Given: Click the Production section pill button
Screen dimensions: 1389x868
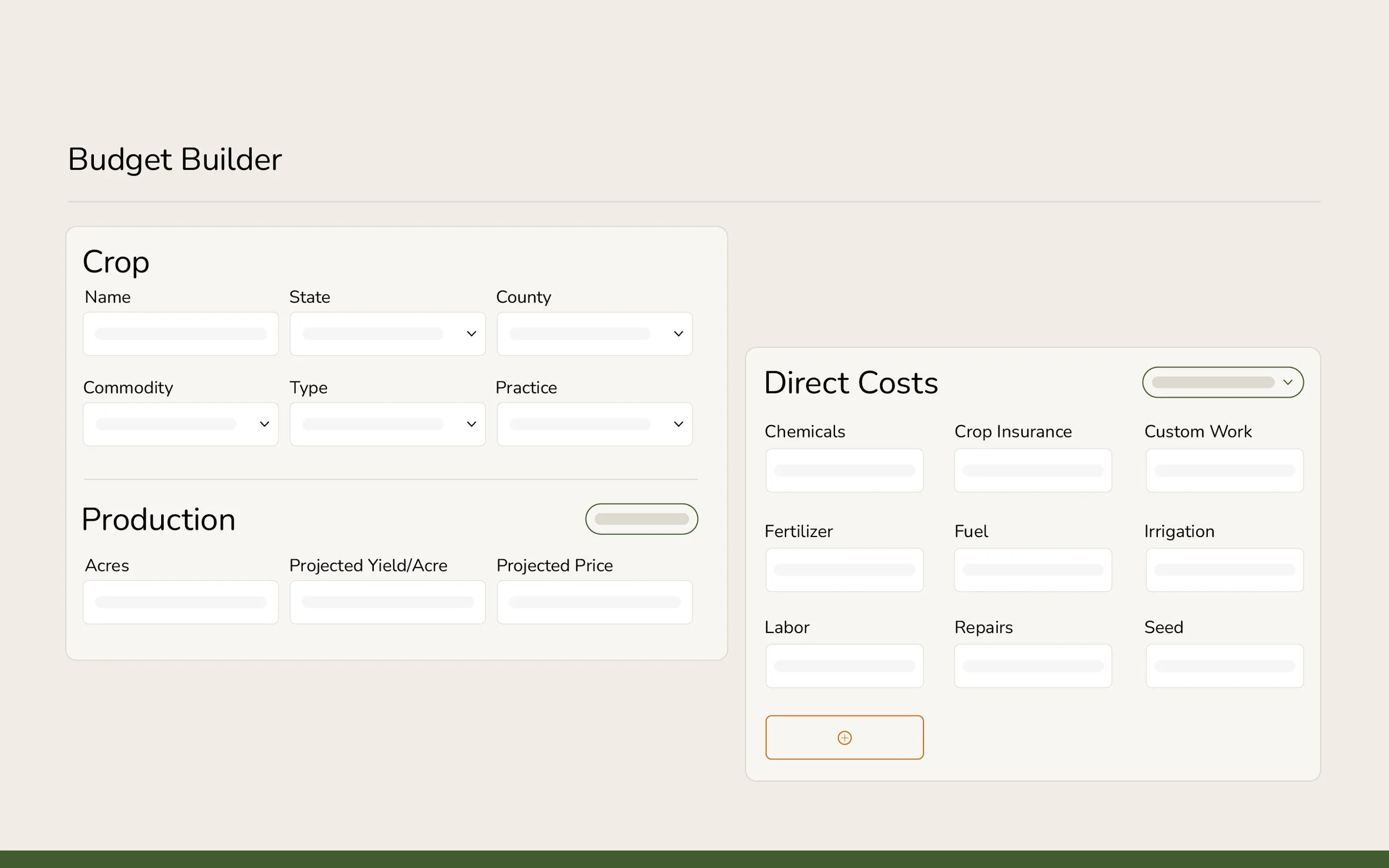Looking at the screenshot, I should coord(641,519).
